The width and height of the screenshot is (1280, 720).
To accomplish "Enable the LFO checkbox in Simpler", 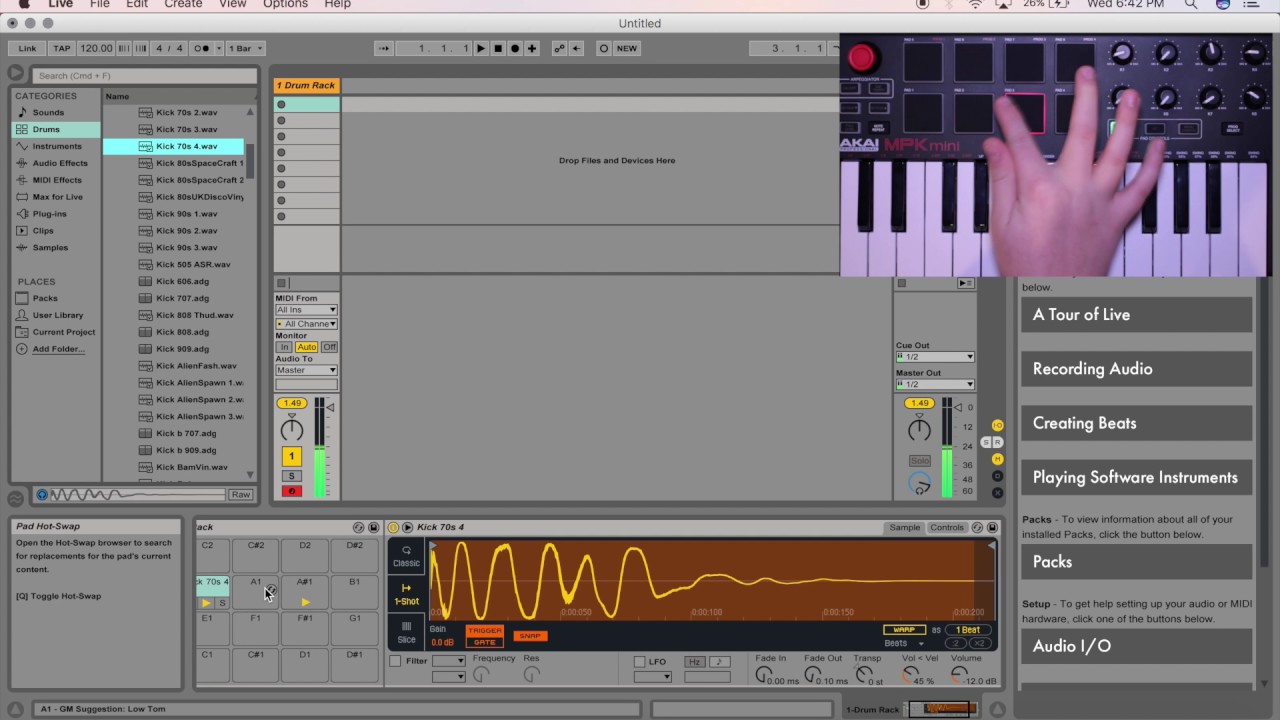I will [639, 661].
